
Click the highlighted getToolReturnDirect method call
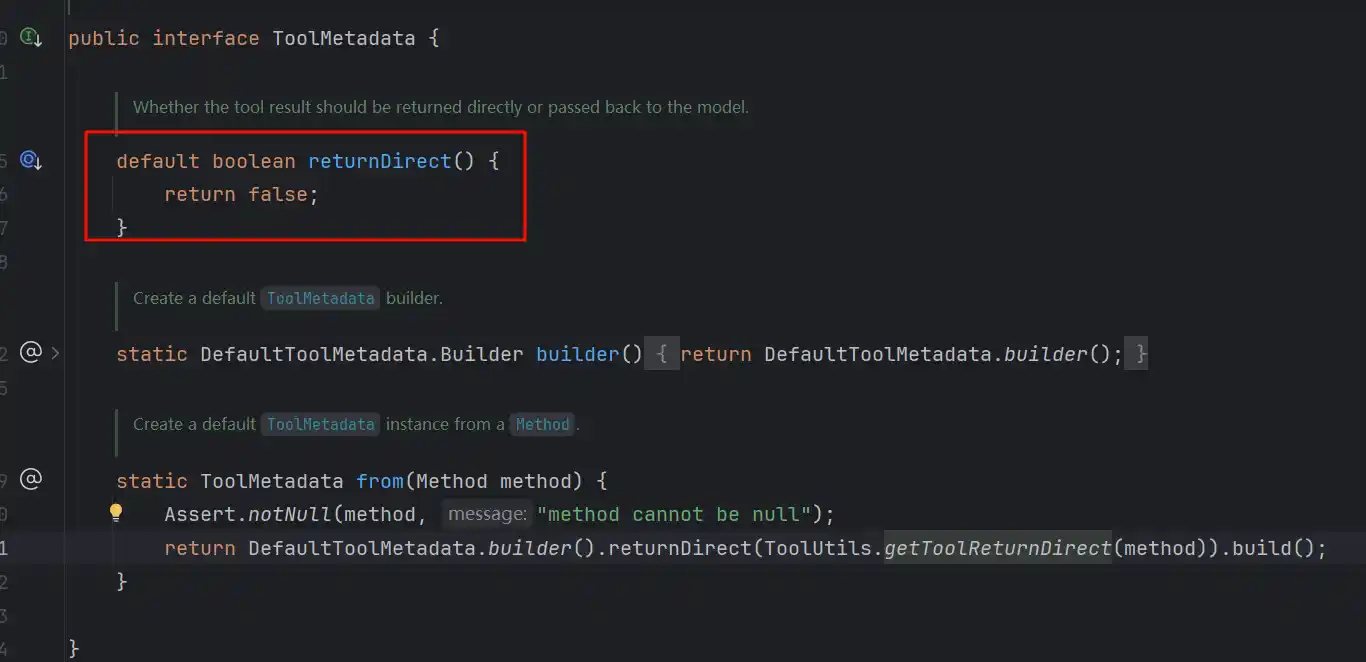click(x=997, y=548)
